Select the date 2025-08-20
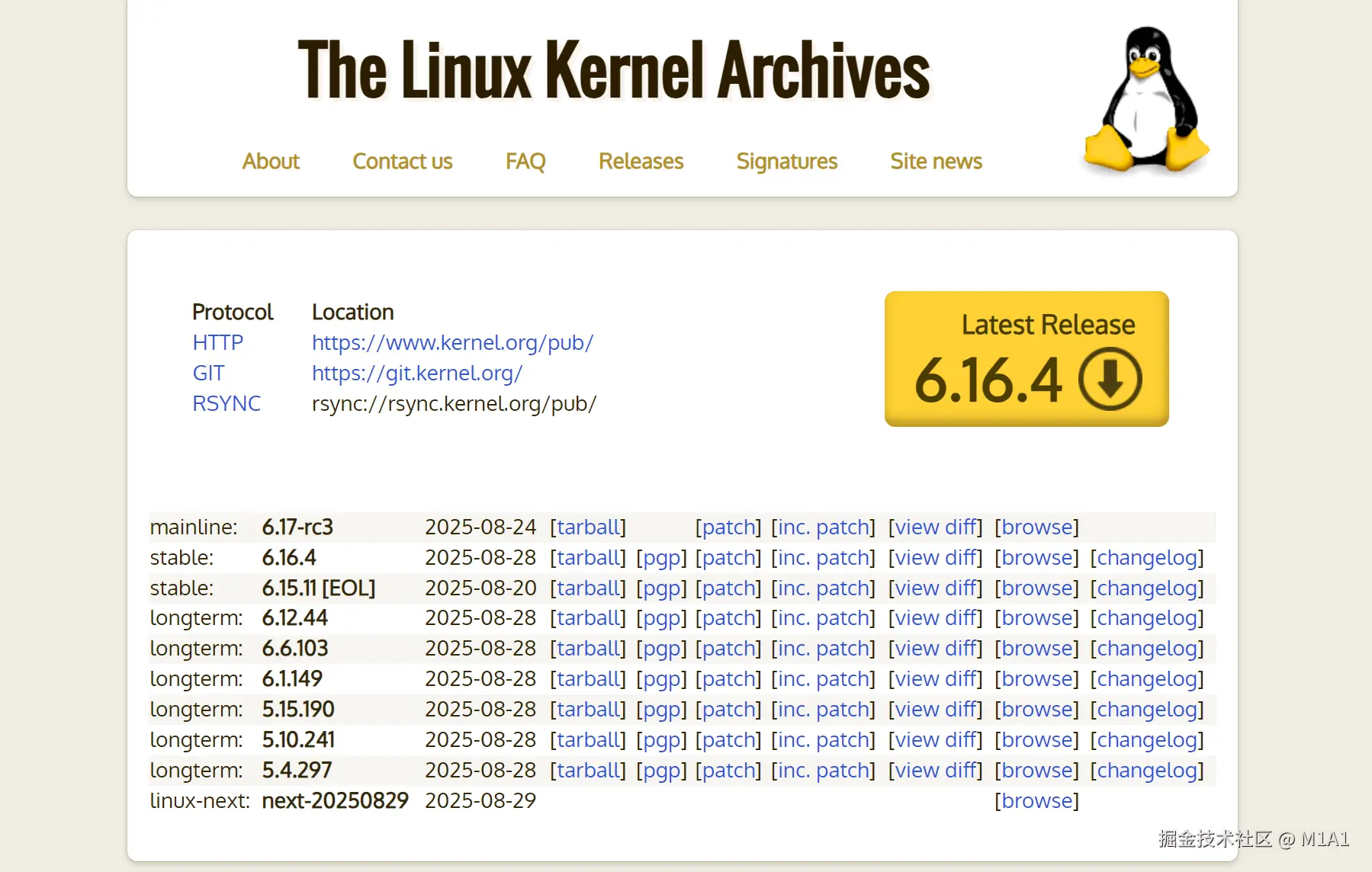The image size is (1372, 872). (x=480, y=588)
